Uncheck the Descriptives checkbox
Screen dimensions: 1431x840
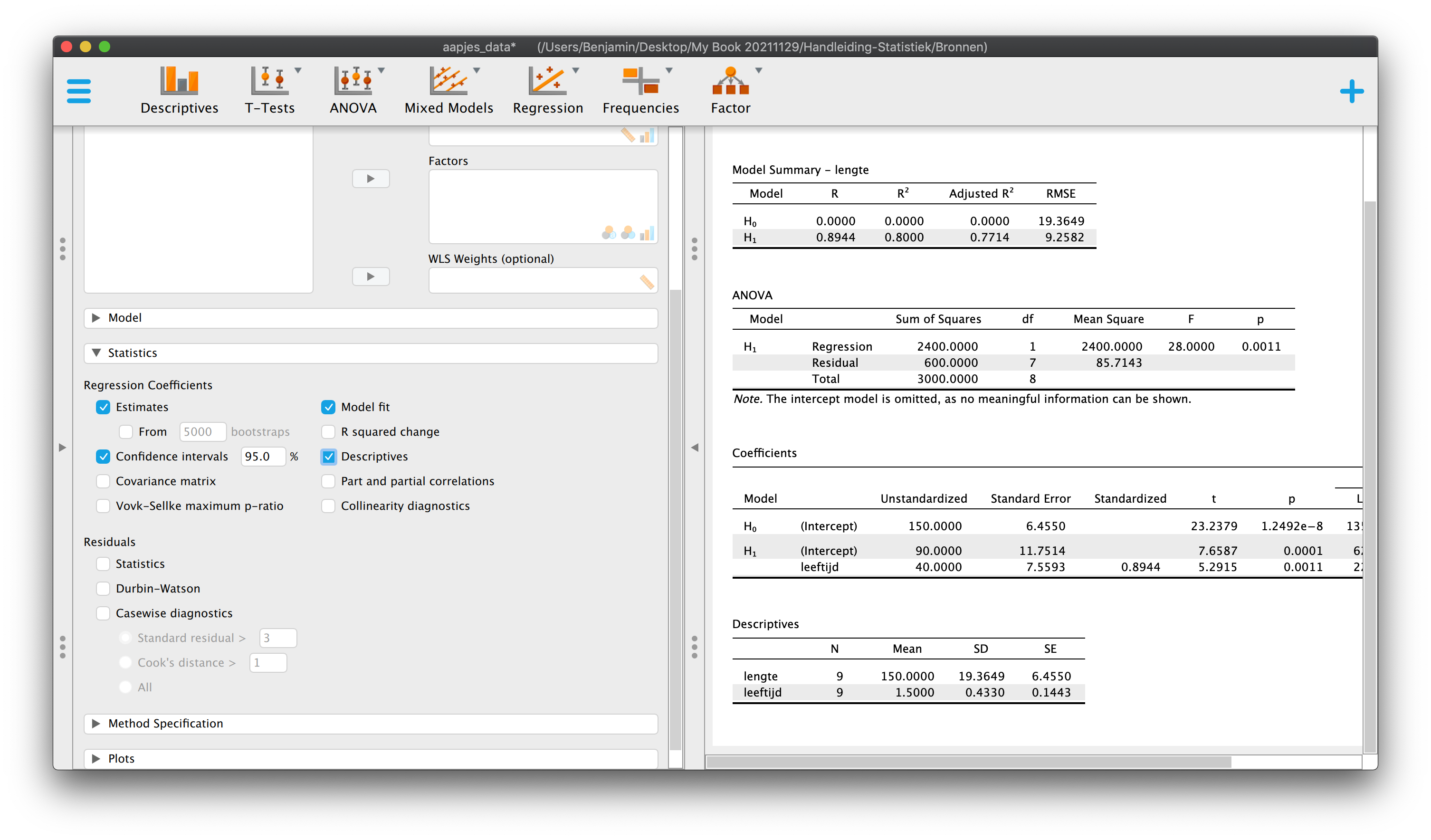[328, 457]
